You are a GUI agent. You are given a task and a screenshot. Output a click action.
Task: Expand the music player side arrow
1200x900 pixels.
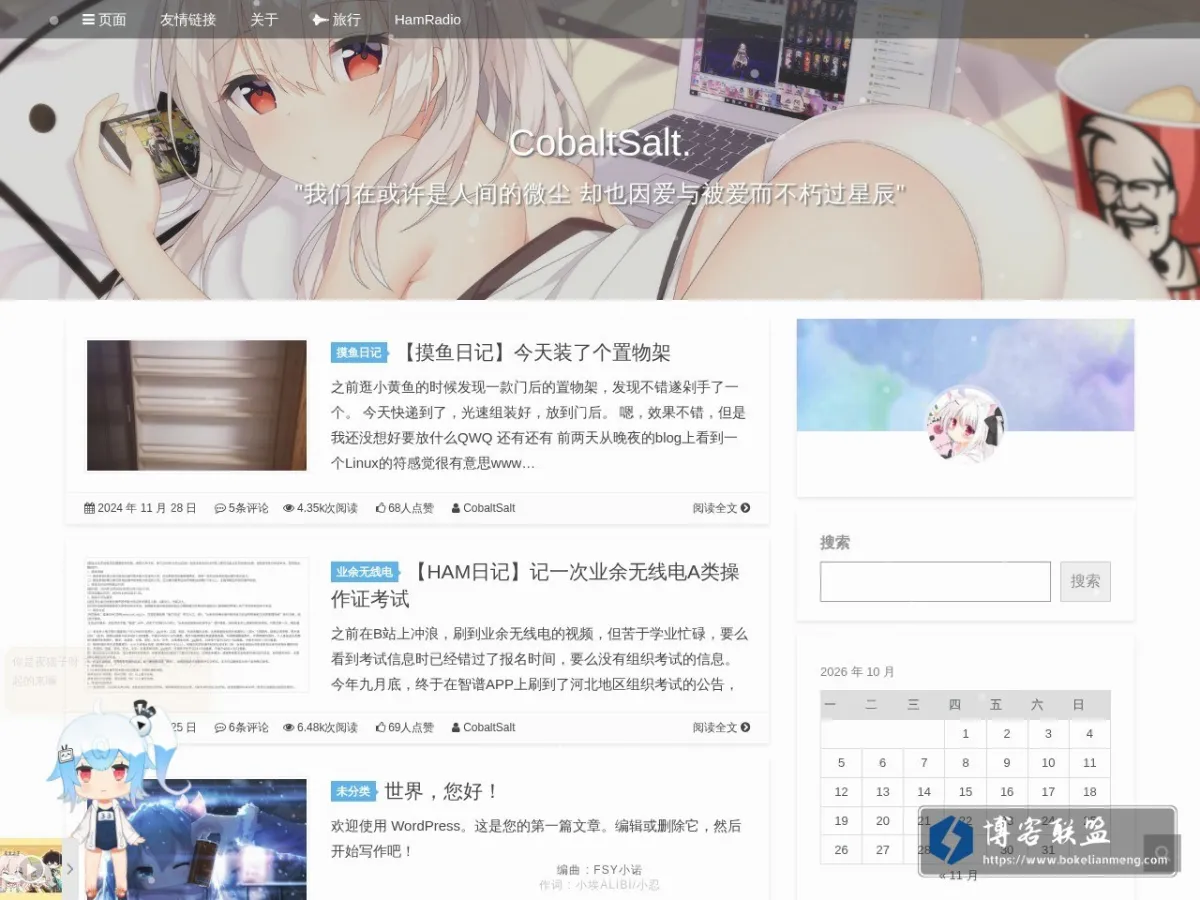[70, 869]
